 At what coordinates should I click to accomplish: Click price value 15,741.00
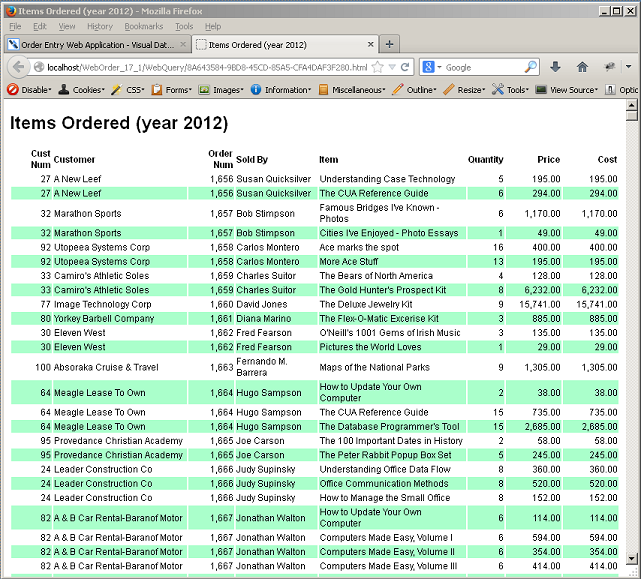click(540, 304)
